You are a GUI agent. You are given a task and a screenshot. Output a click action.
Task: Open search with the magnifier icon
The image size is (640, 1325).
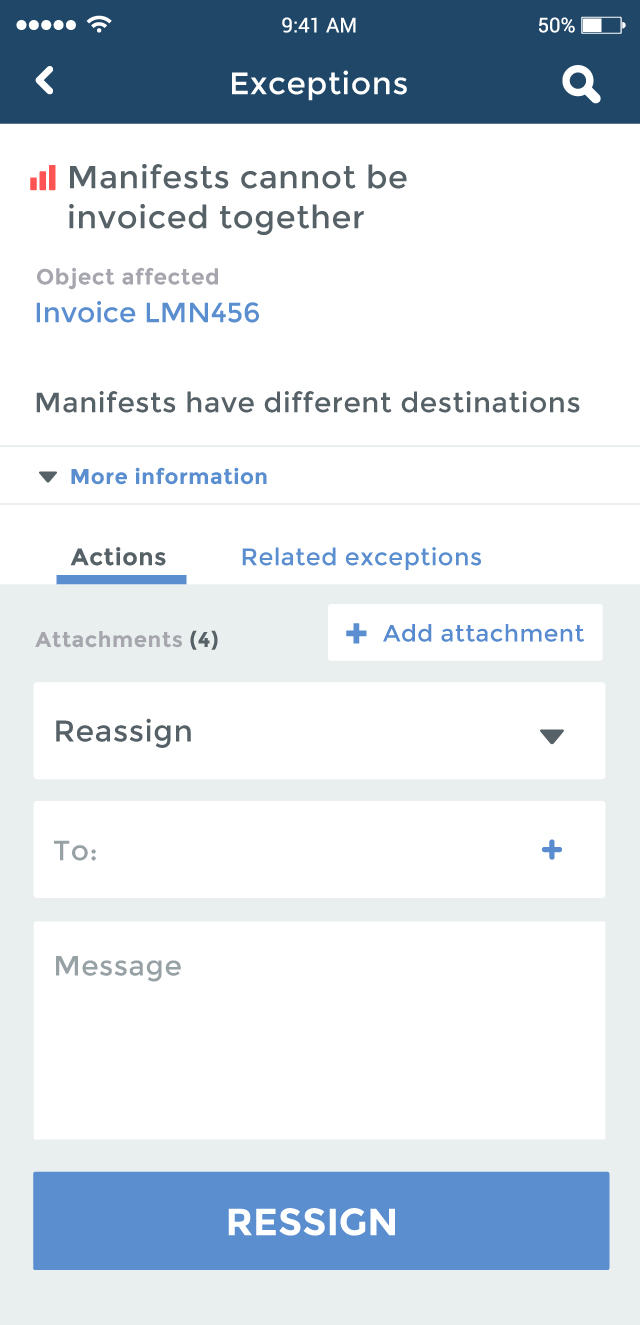581,84
